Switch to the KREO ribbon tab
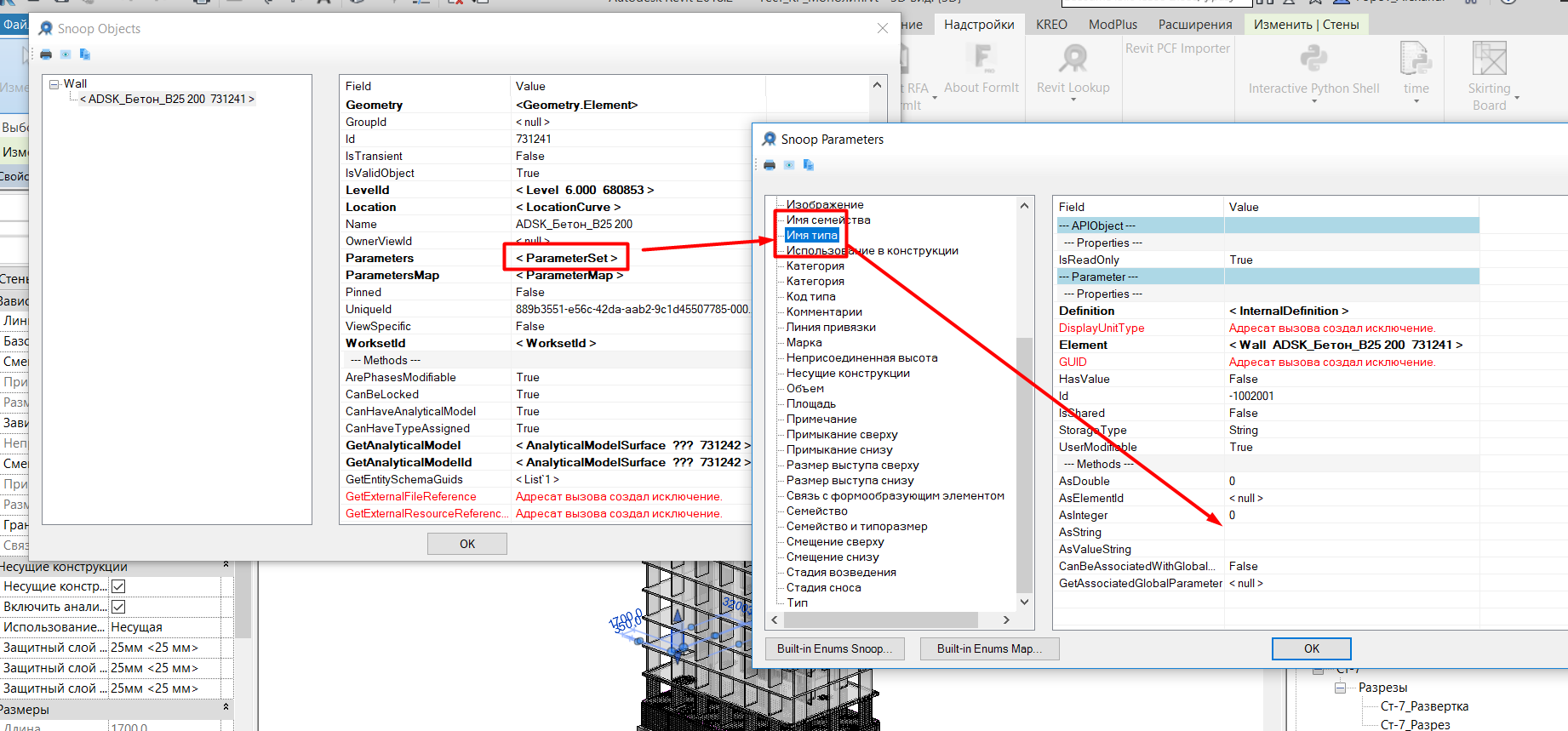 pyautogui.click(x=1051, y=25)
